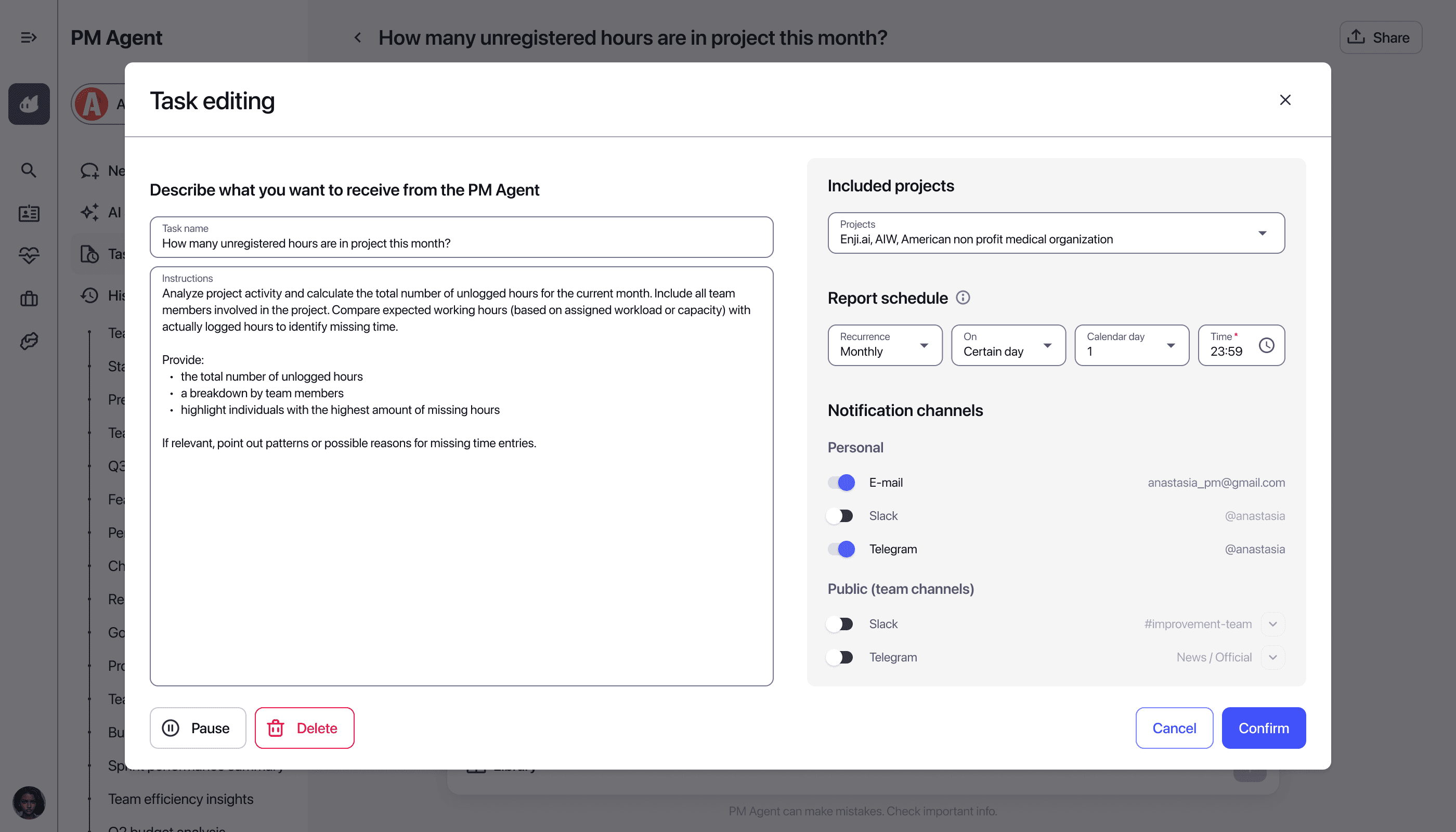
Task: Click the clock icon in Time field
Action: pyautogui.click(x=1266, y=345)
